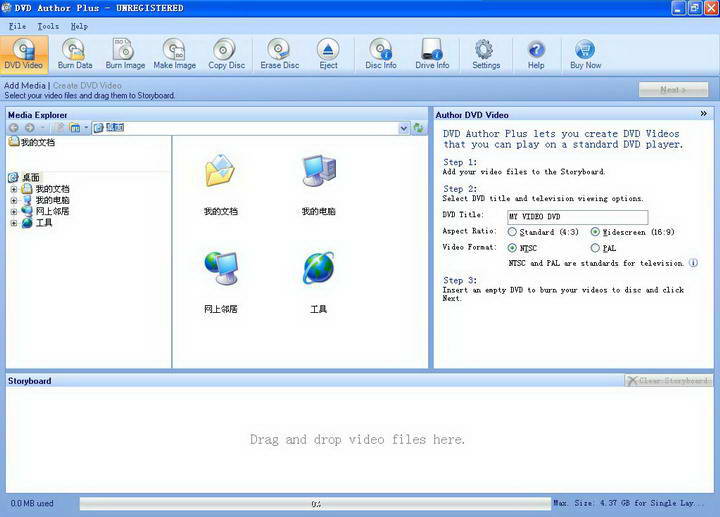This screenshot has height=517, width=720.
Task: Launch the Make Image tool
Action: click(174, 54)
